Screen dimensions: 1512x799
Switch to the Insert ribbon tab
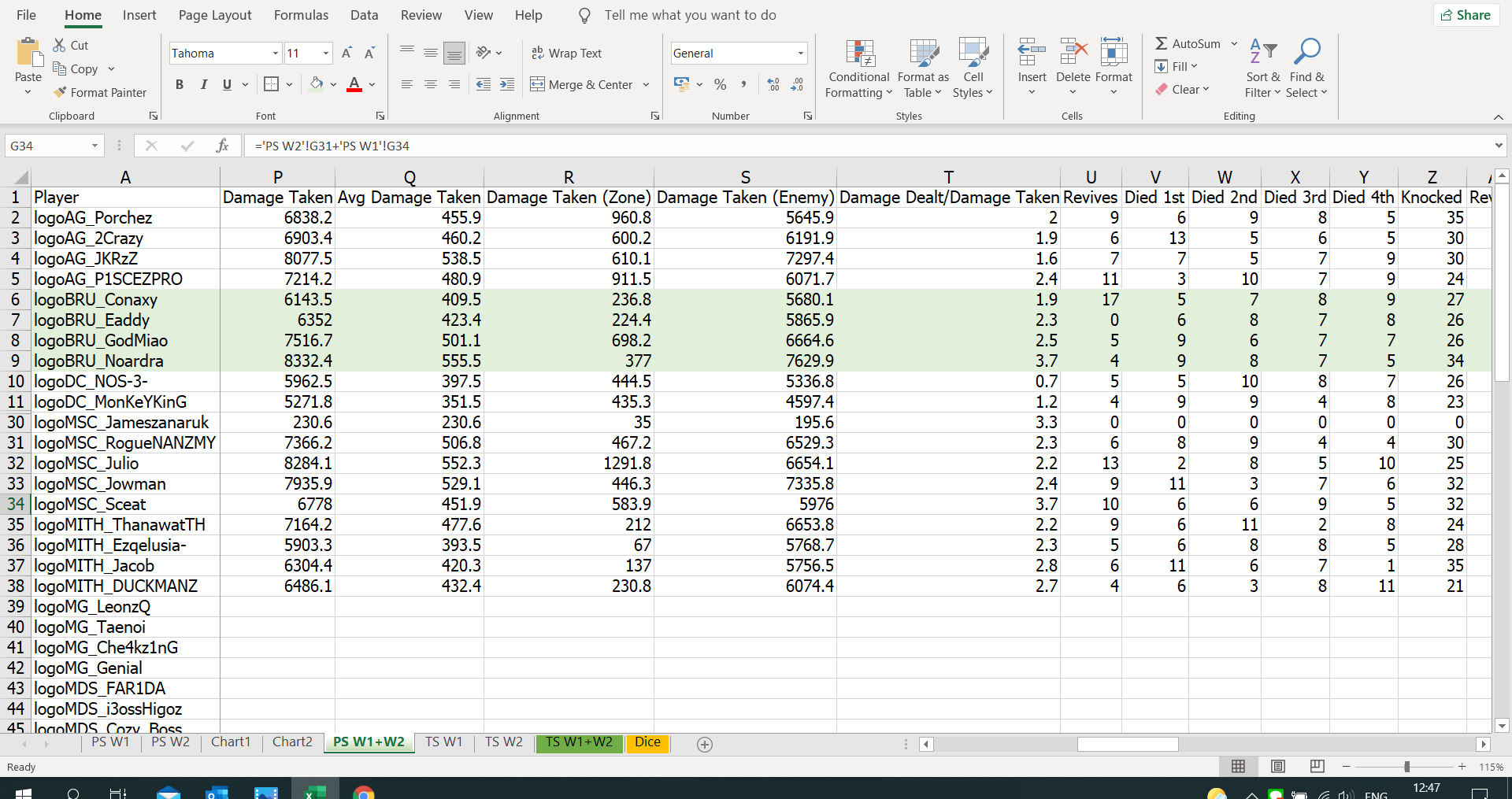coord(139,15)
